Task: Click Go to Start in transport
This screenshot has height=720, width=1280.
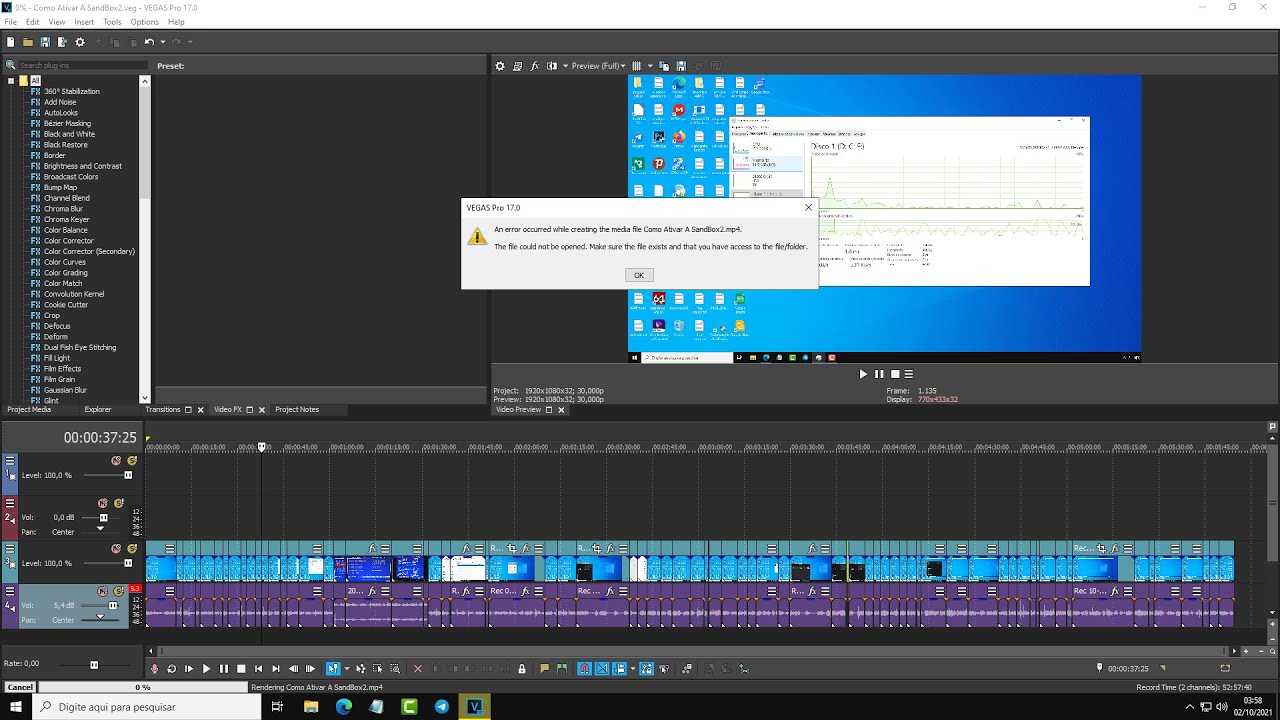Action: (x=258, y=668)
